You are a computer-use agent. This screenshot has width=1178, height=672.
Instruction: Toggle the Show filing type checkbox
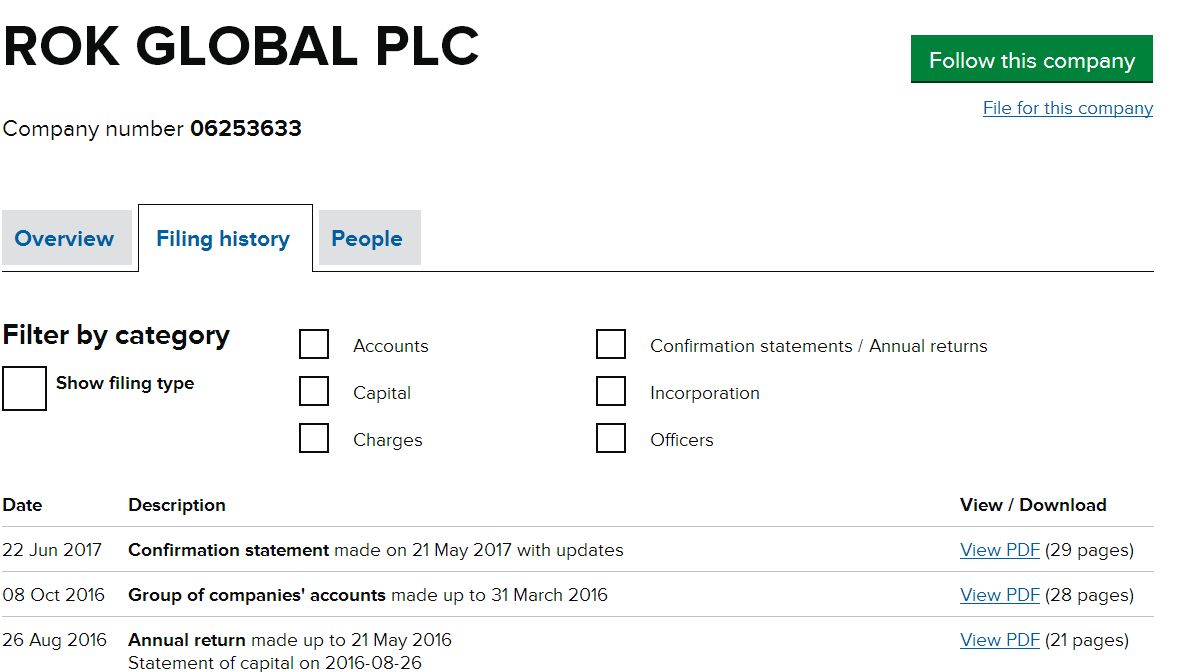pyautogui.click(x=25, y=388)
